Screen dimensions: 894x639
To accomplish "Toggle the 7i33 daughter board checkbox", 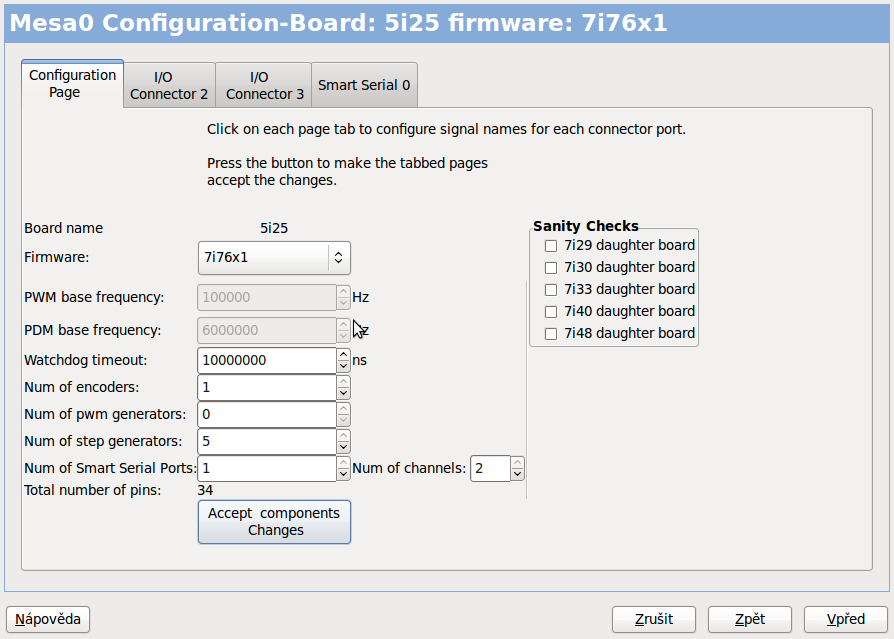I will [x=550, y=289].
